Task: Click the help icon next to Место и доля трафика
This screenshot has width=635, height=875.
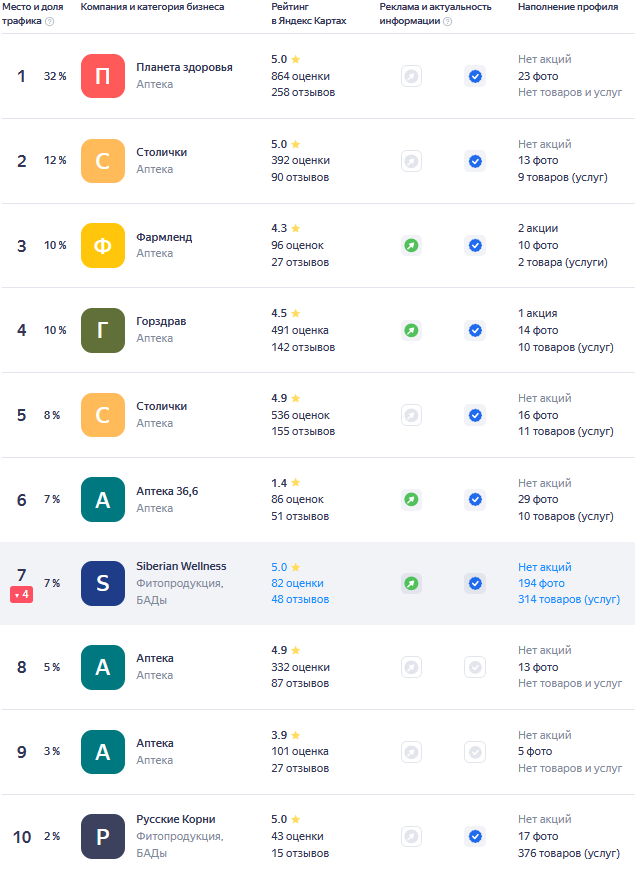Action: coord(50,21)
